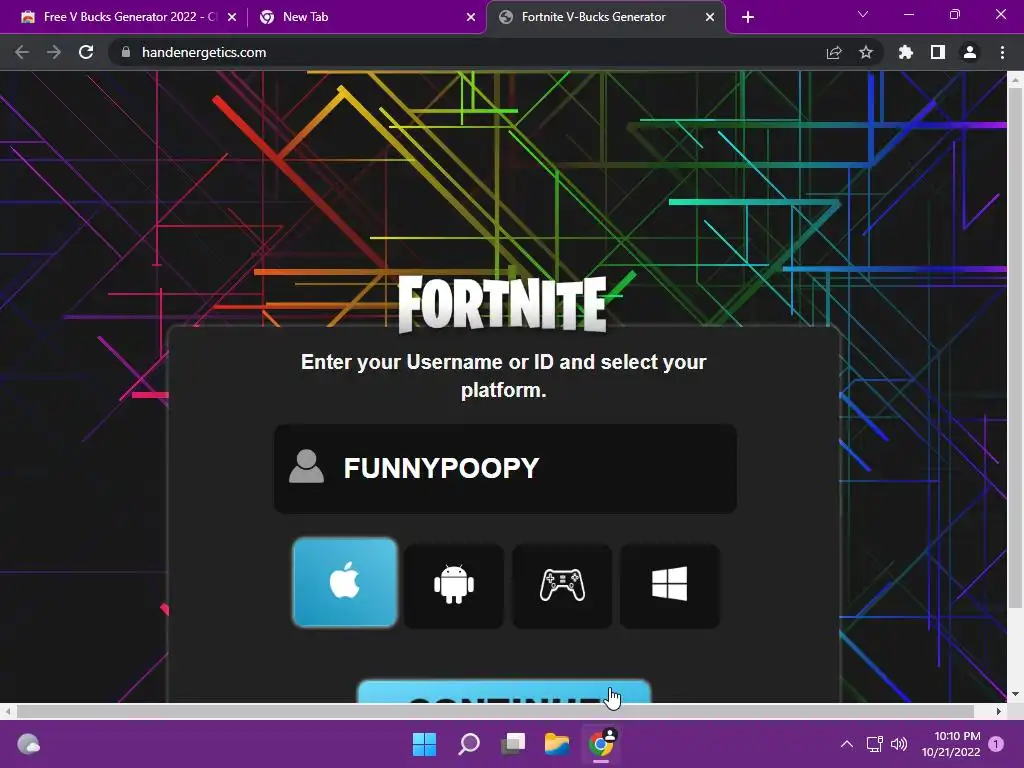Open the notification center badge
1024x768 pixels.
tap(996, 744)
